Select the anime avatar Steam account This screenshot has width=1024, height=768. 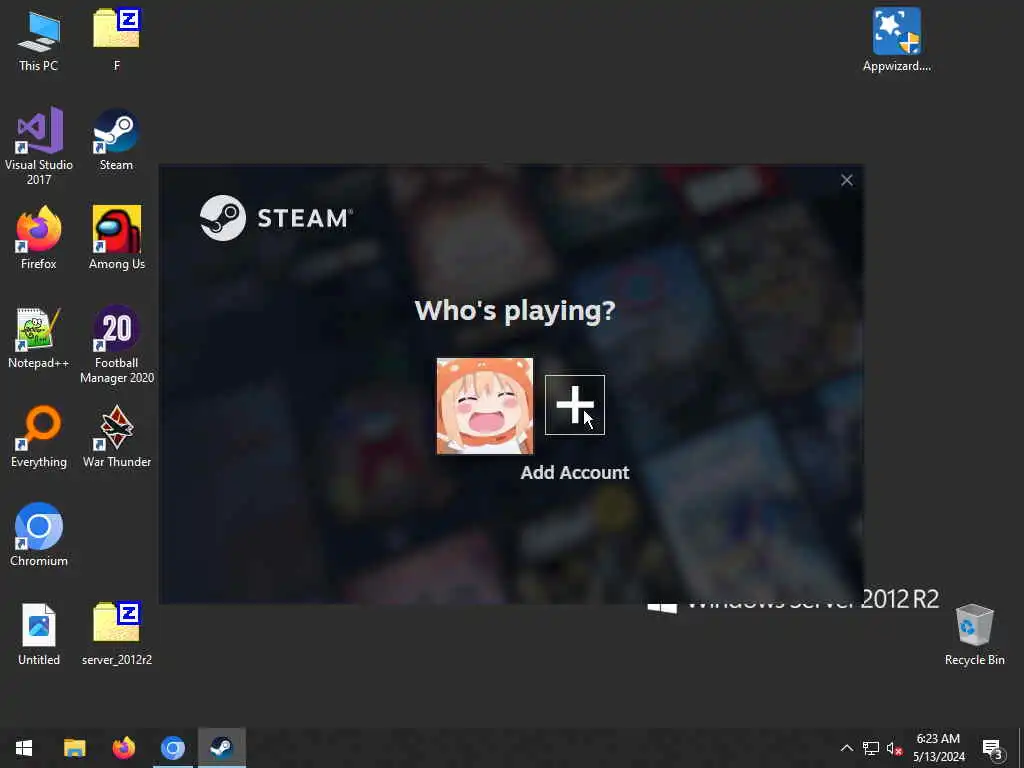click(485, 406)
